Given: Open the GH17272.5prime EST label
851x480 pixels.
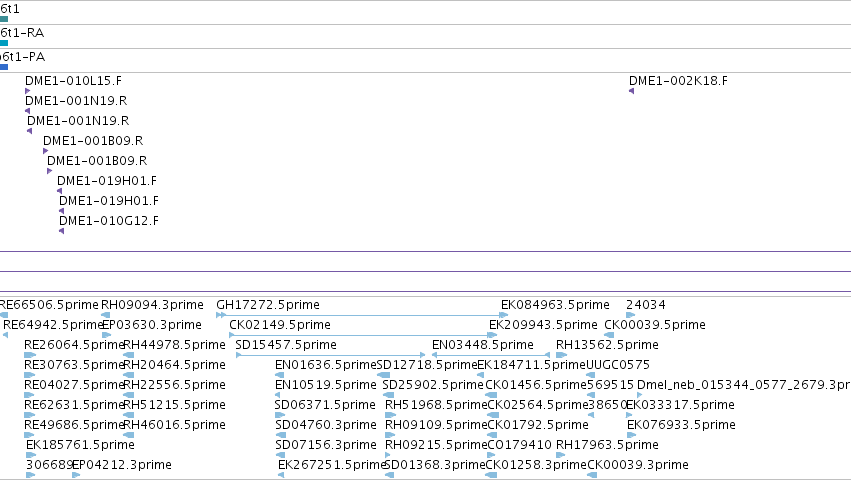Looking at the screenshot, I should (x=268, y=305).
